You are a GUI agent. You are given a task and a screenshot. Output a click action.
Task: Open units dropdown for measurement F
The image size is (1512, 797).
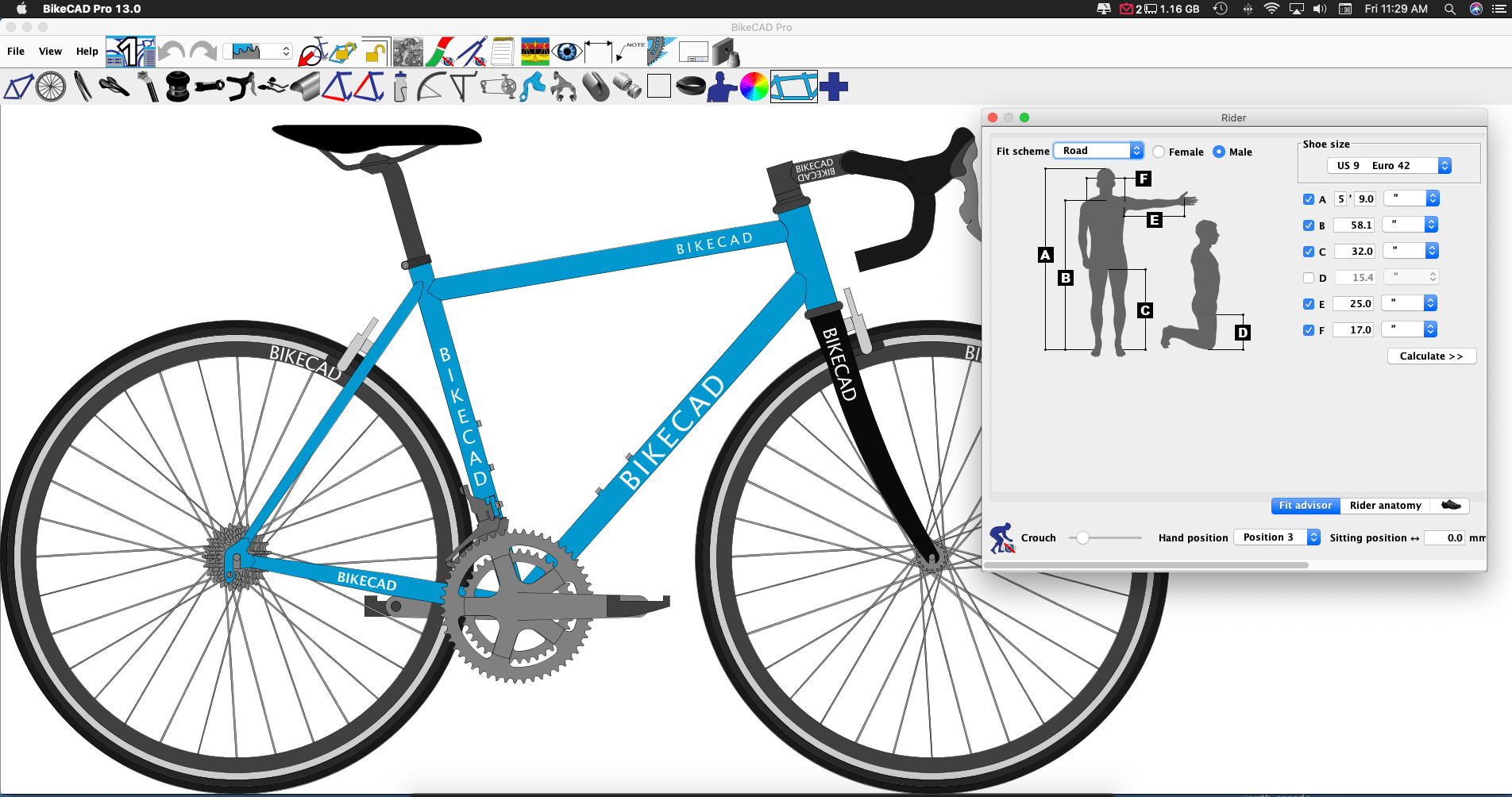coord(1410,329)
